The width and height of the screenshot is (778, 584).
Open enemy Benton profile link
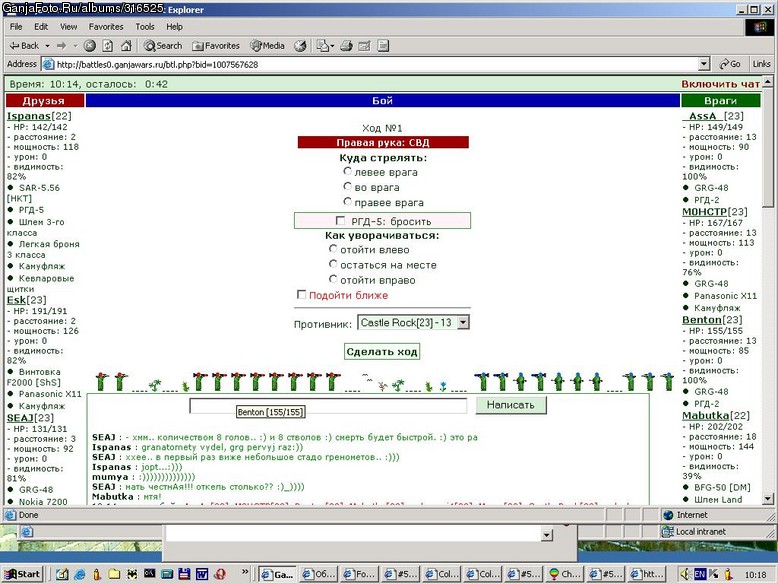click(702, 320)
